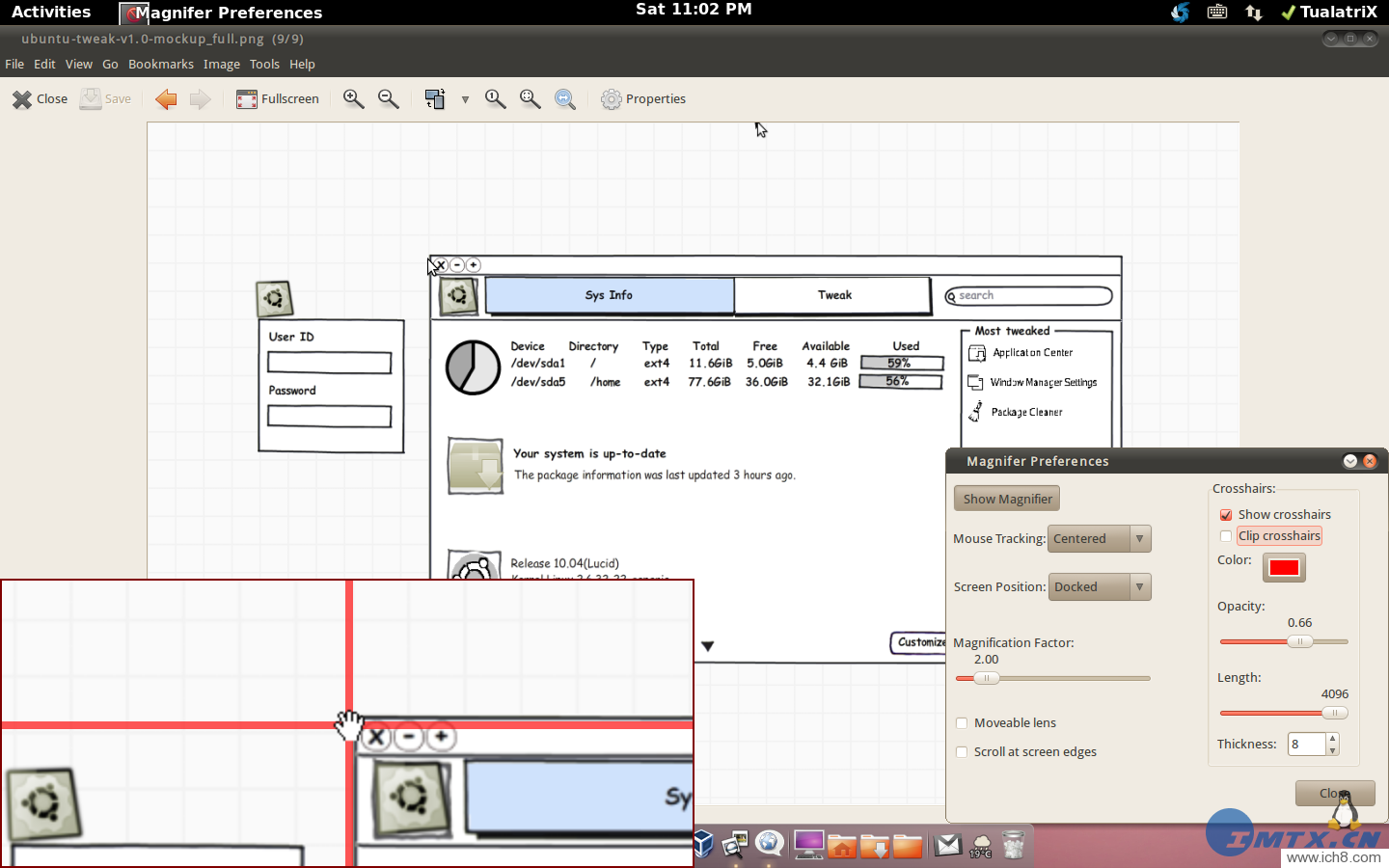
Task: Open the File menu
Action: pyautogui.click(x=14, y=65)
